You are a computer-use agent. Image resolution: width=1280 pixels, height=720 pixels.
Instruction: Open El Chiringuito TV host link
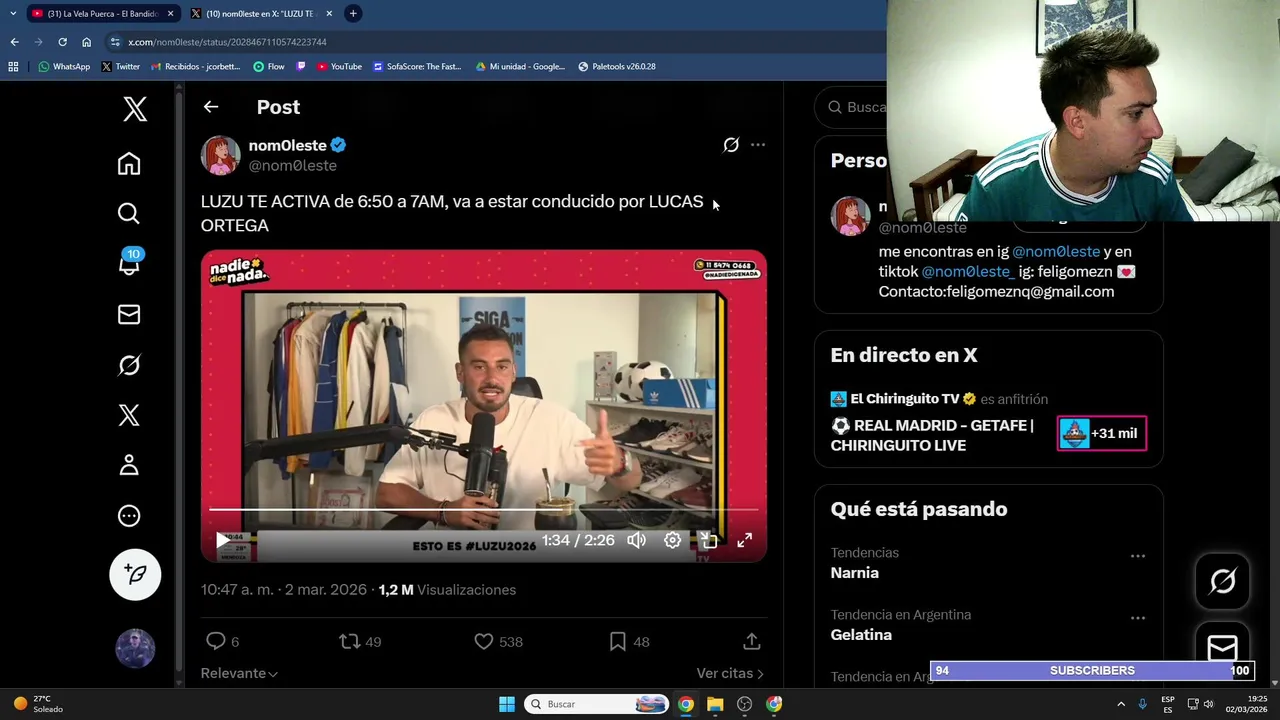pyautogui.click(x=905, y=399)
